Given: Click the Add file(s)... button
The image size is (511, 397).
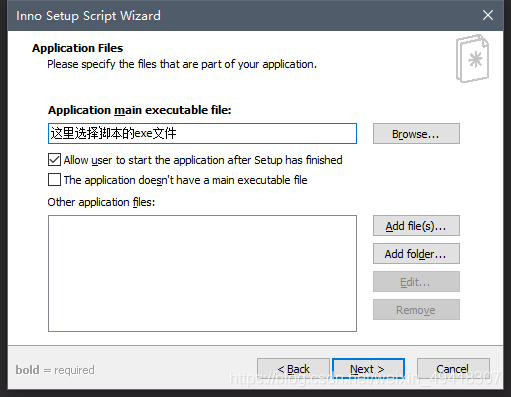Looking at the screenshot, I should (x=416, y=226).
